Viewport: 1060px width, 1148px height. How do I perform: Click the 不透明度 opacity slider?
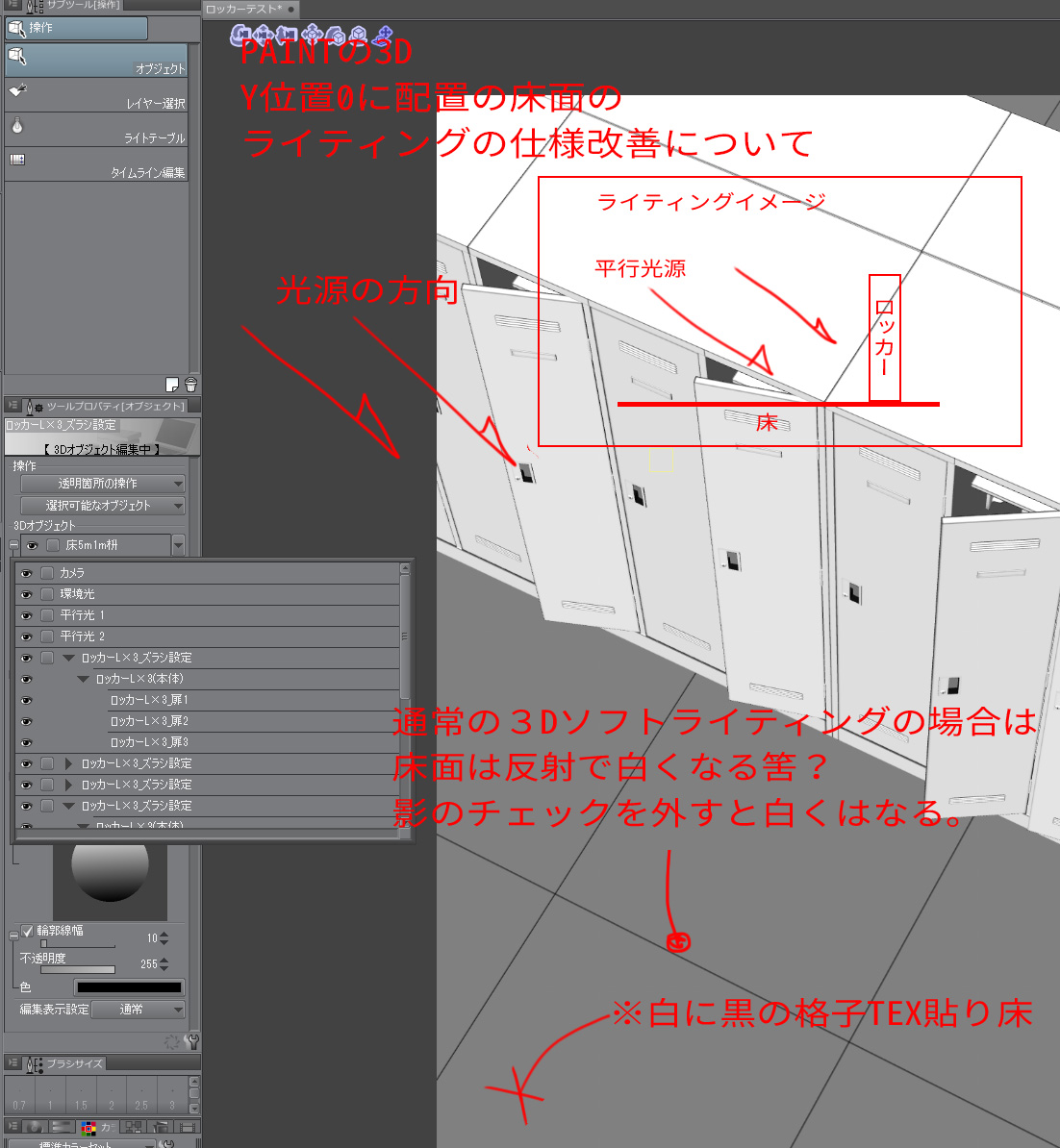pos(78,970)
